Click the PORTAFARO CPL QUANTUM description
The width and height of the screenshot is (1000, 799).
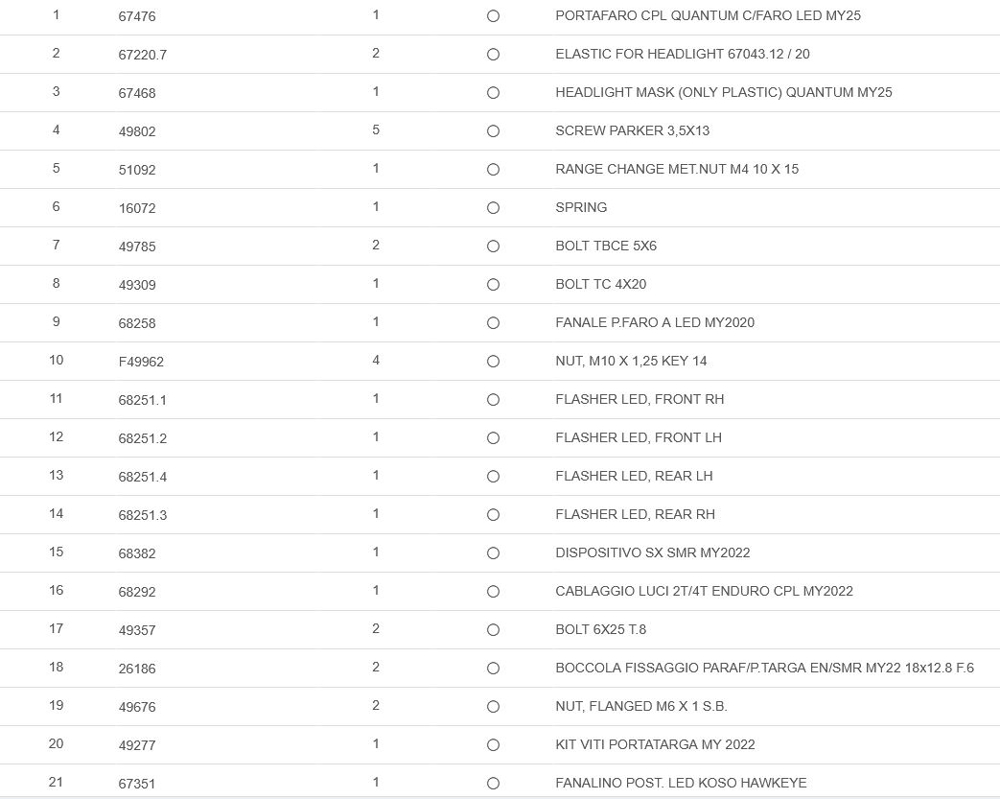[707, 16]
